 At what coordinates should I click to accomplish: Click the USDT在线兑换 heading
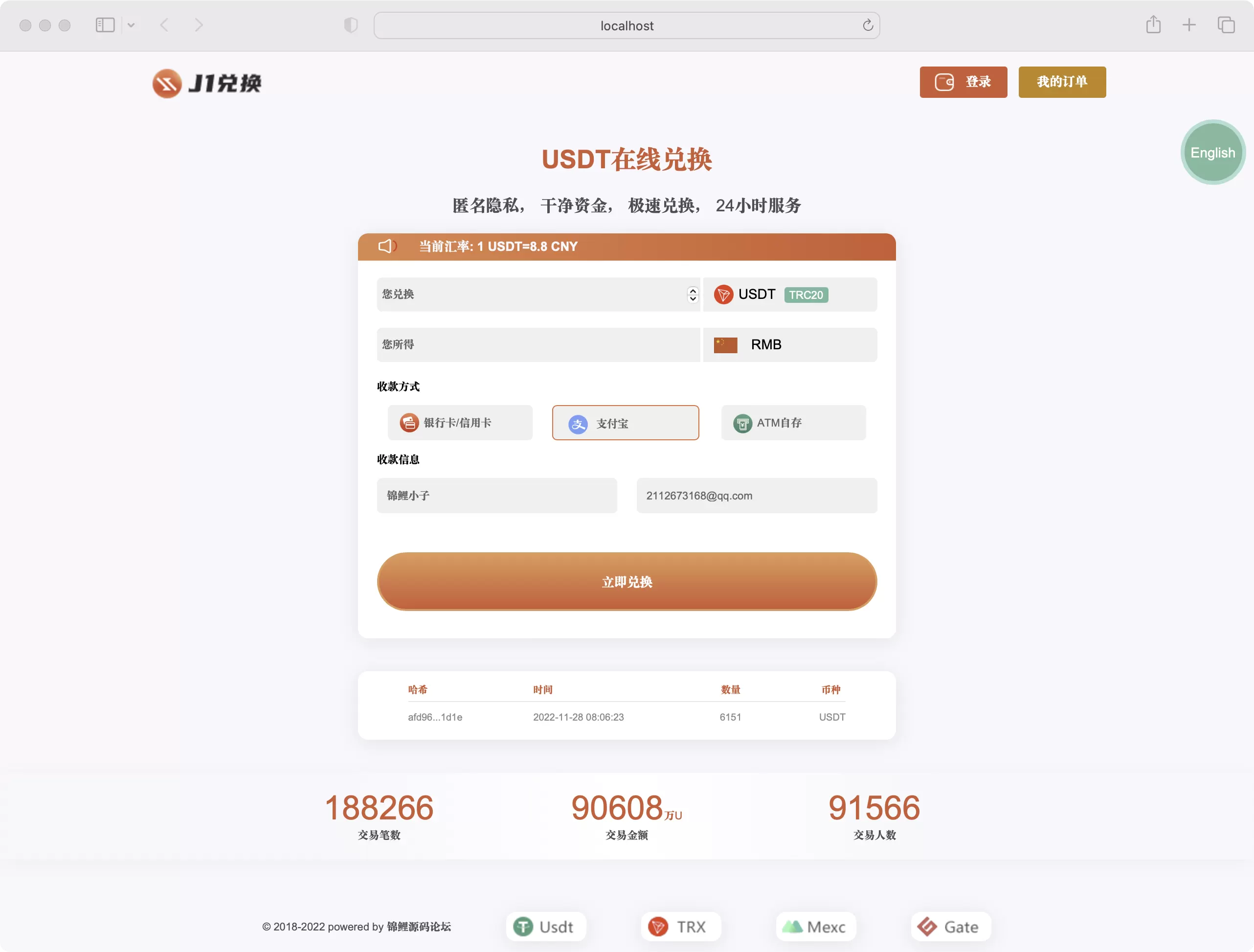tap(627, 159)
